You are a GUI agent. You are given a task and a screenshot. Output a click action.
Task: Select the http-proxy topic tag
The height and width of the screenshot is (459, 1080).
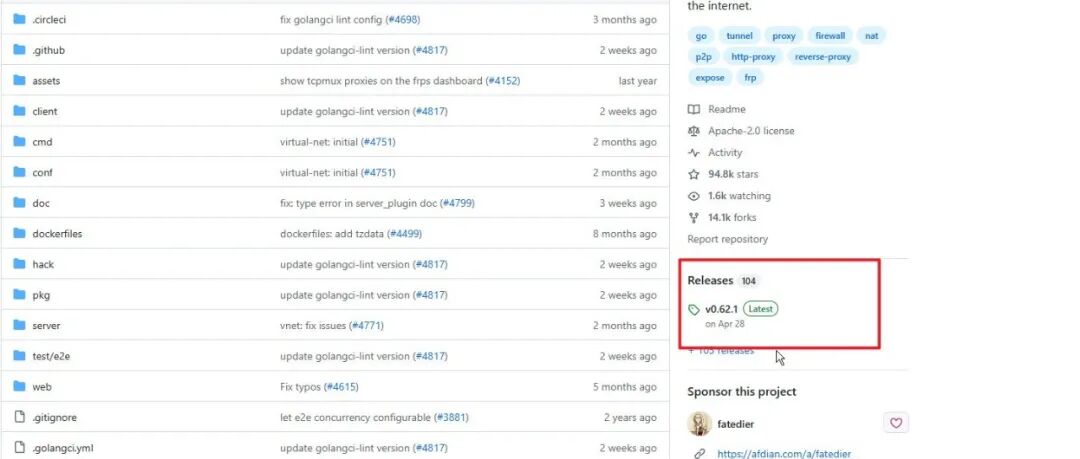pos(753,57)
